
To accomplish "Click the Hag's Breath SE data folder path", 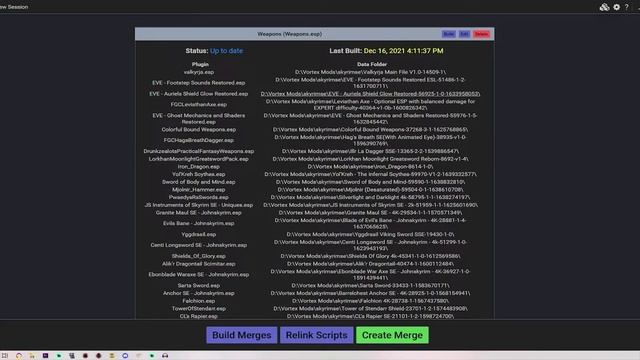I will pyautogui.click(x=370, y=140).
